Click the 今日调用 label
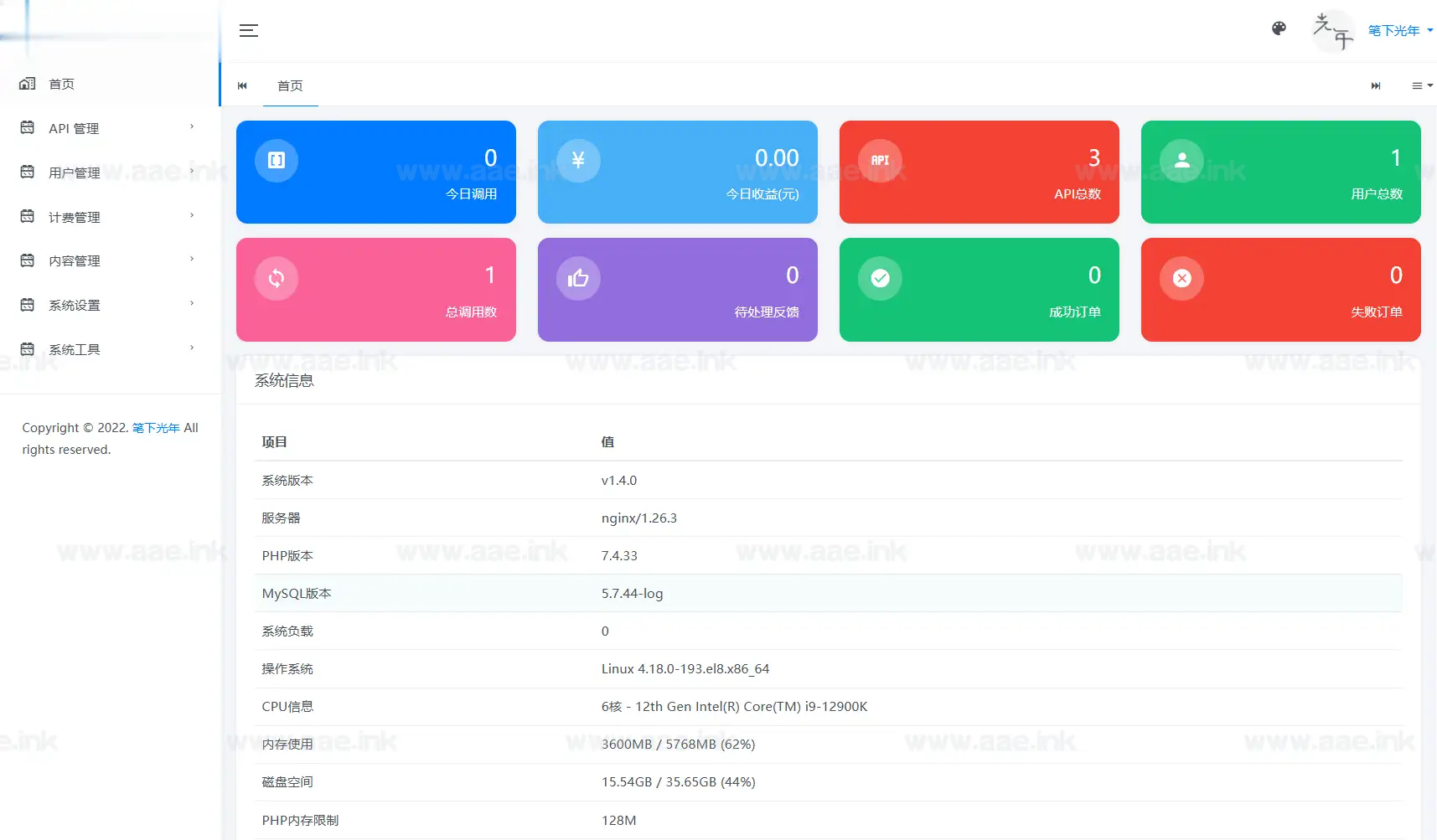Screen dimensions: 1437x840 coord(471,194)
